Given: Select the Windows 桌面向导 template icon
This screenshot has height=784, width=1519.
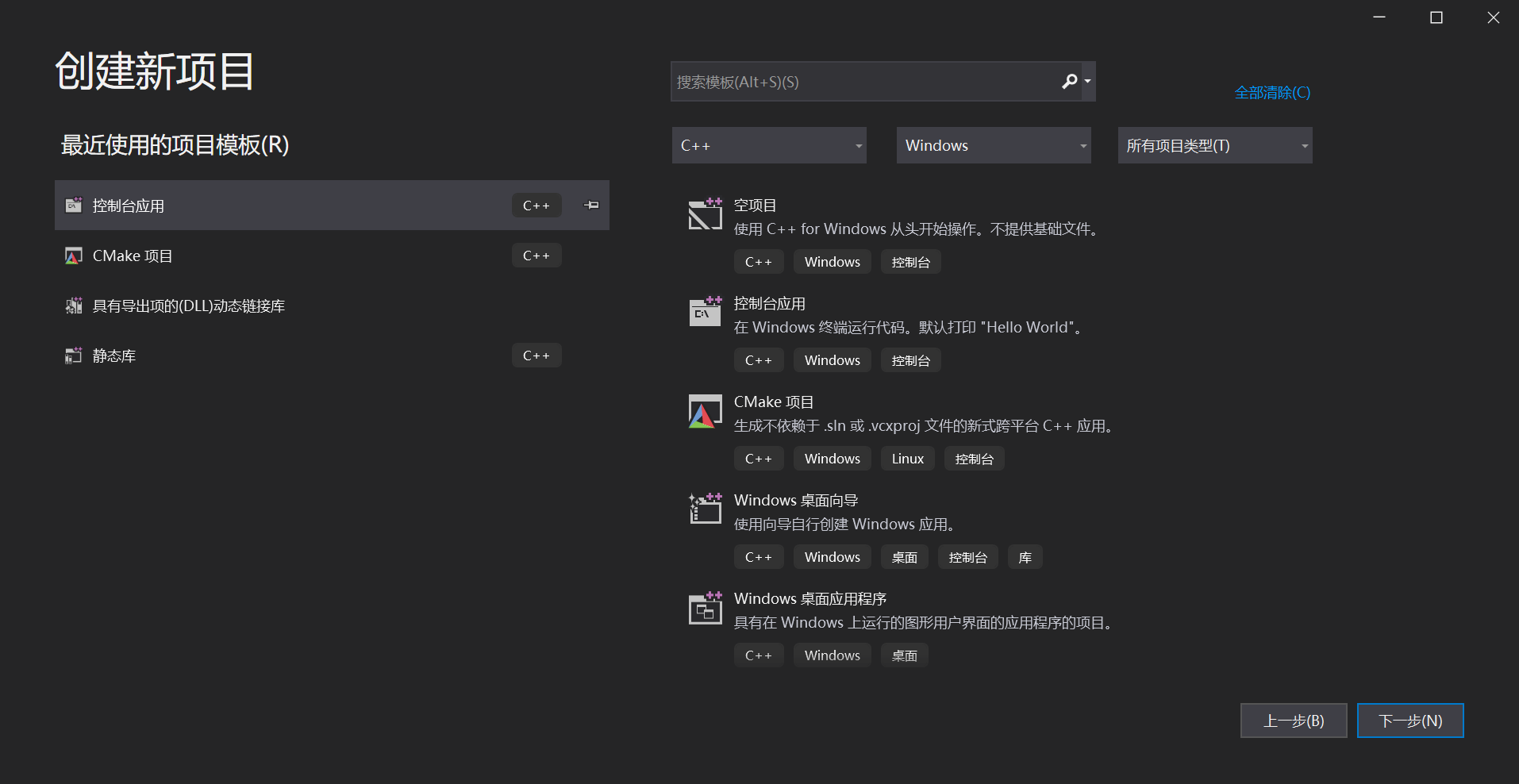Looking at the screenshot, I should [705, 509].
